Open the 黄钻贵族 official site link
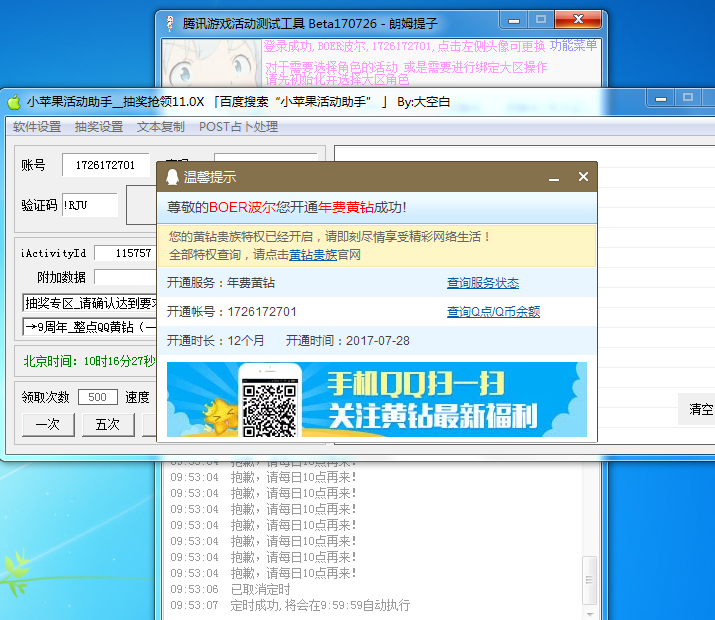The image size is (715, 620). pyautogui.click(x=313, y=254)
